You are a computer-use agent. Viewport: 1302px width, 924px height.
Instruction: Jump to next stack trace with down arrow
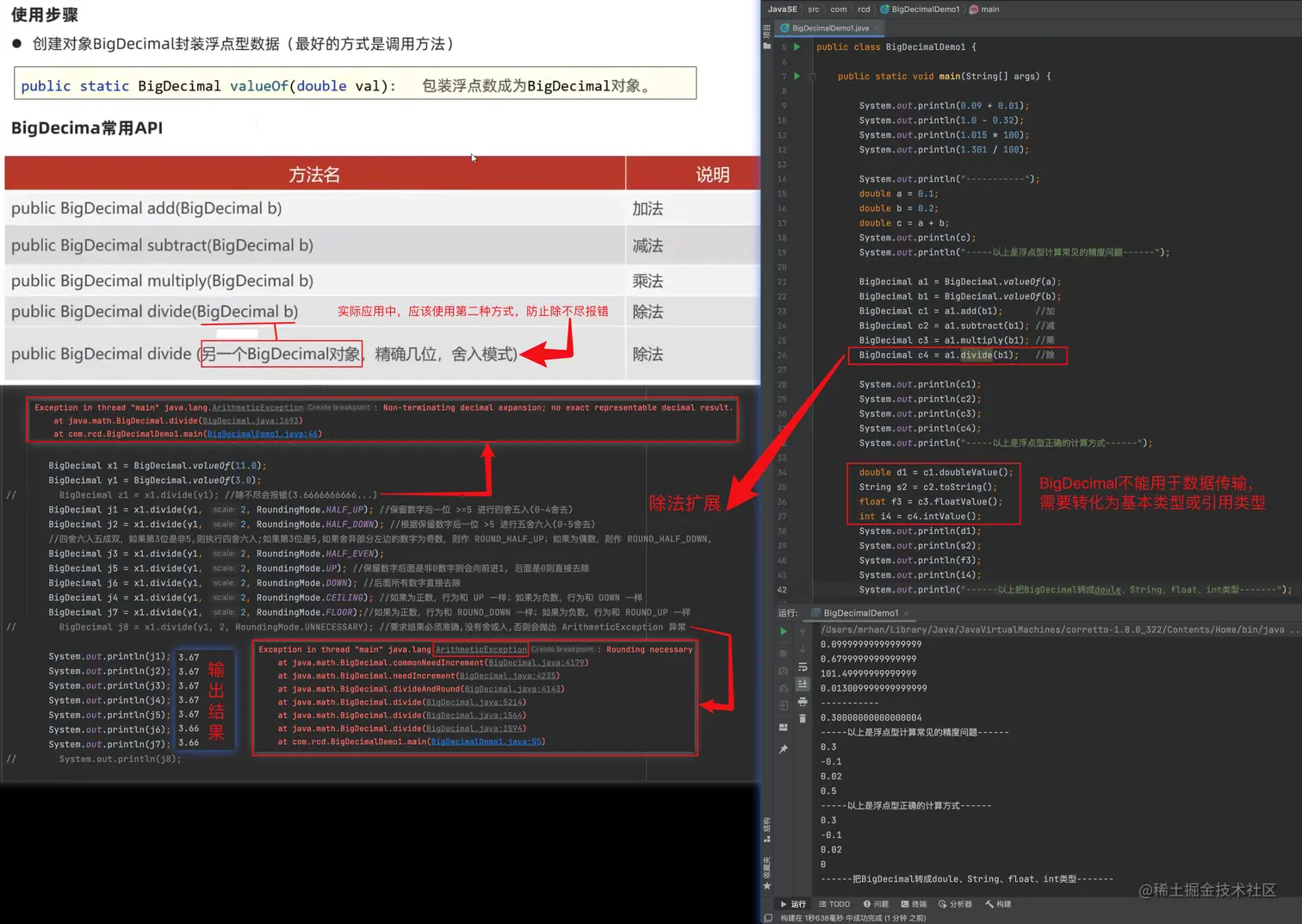point(803,649)
